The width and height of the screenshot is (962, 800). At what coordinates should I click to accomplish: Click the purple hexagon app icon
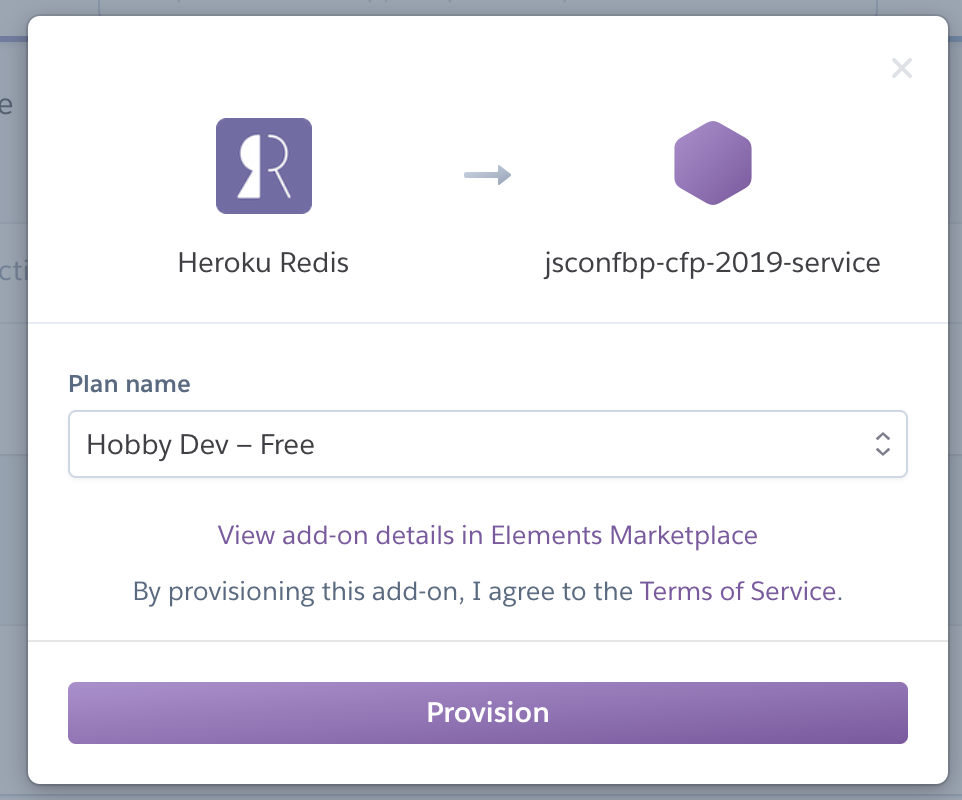pyautogui.click(x=713, y=163)
